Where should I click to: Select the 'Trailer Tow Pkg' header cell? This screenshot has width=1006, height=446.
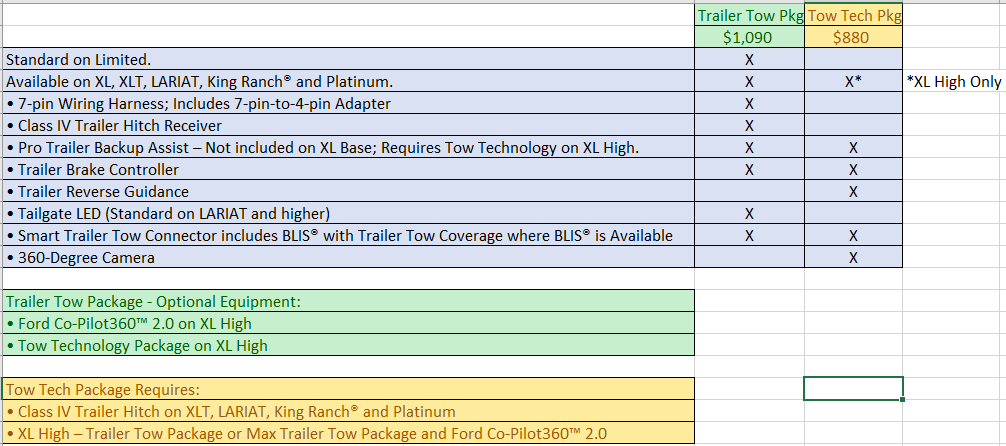[749, 15]
